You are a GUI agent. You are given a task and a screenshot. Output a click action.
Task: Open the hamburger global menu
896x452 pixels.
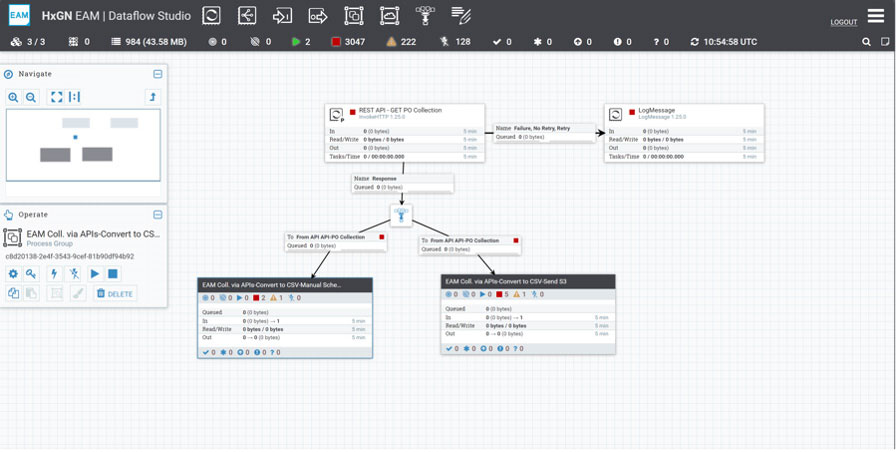(x=875, y=15)
